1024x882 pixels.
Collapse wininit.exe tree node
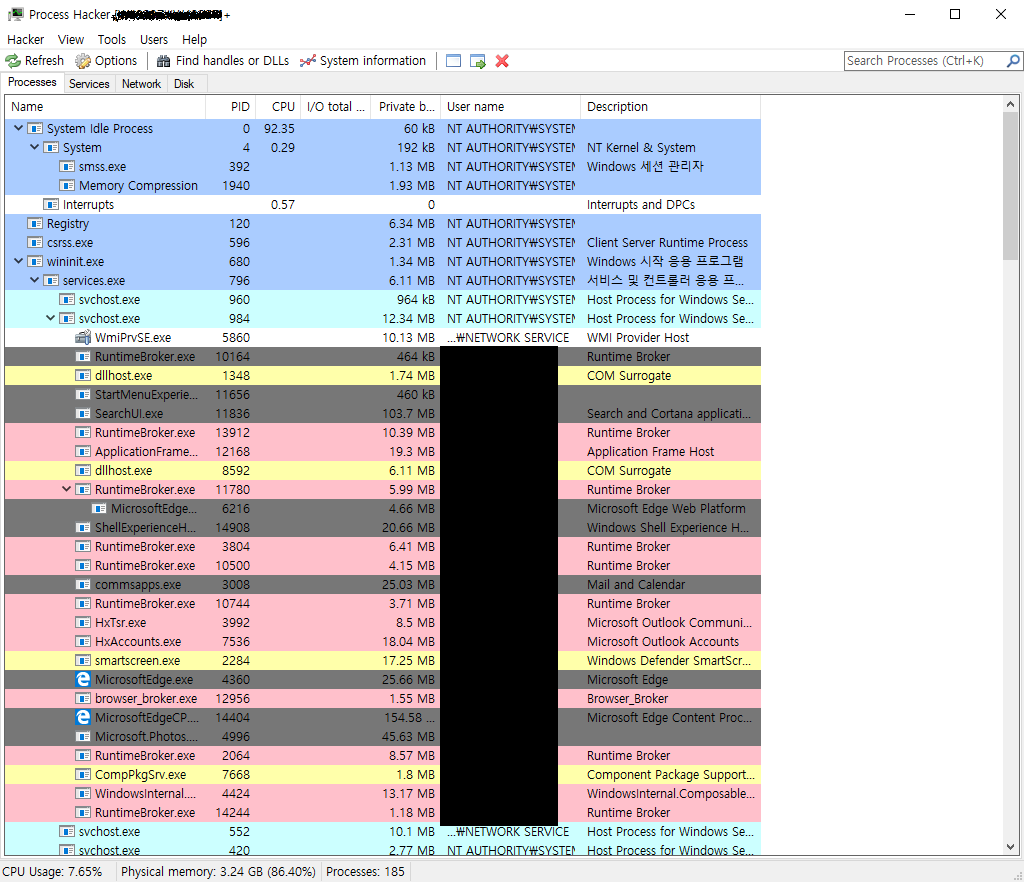coord(18,260)
